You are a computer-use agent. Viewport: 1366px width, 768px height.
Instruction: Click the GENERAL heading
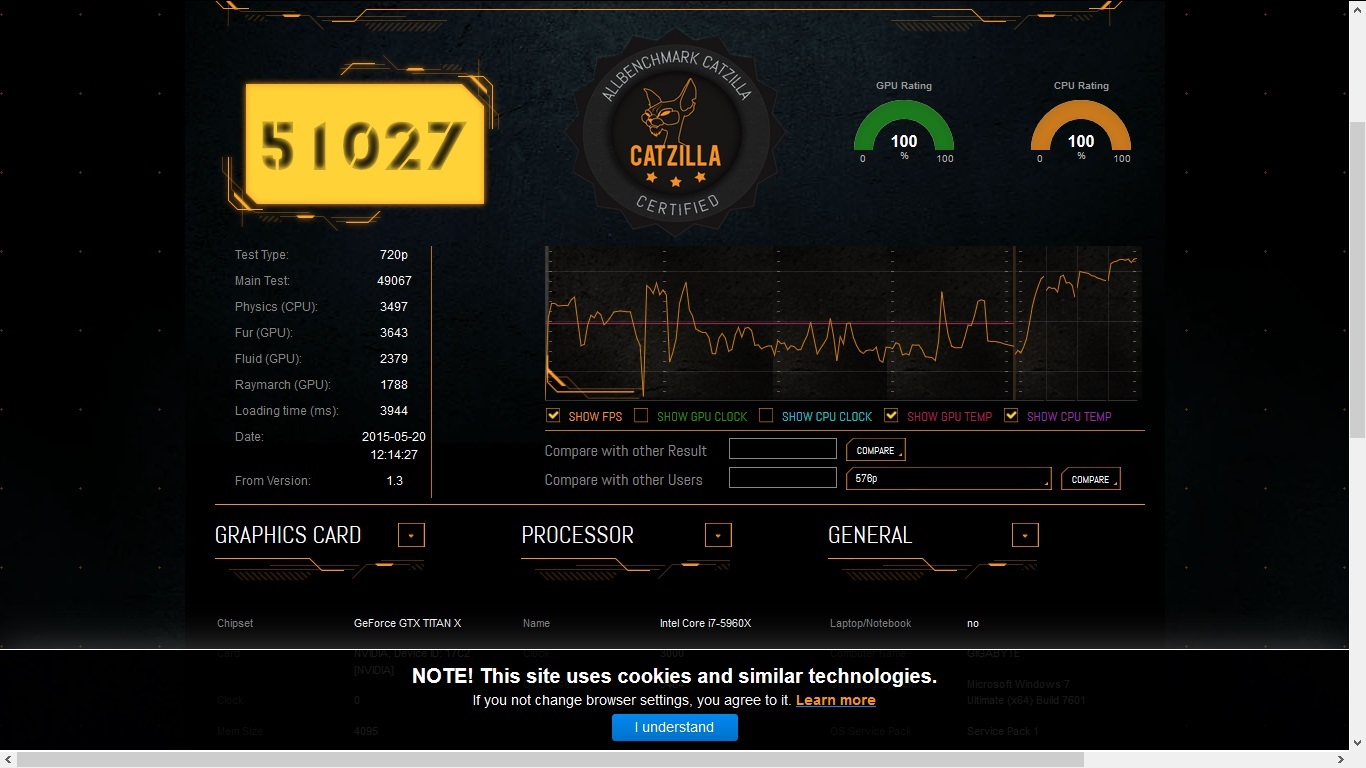pos(870,535)
